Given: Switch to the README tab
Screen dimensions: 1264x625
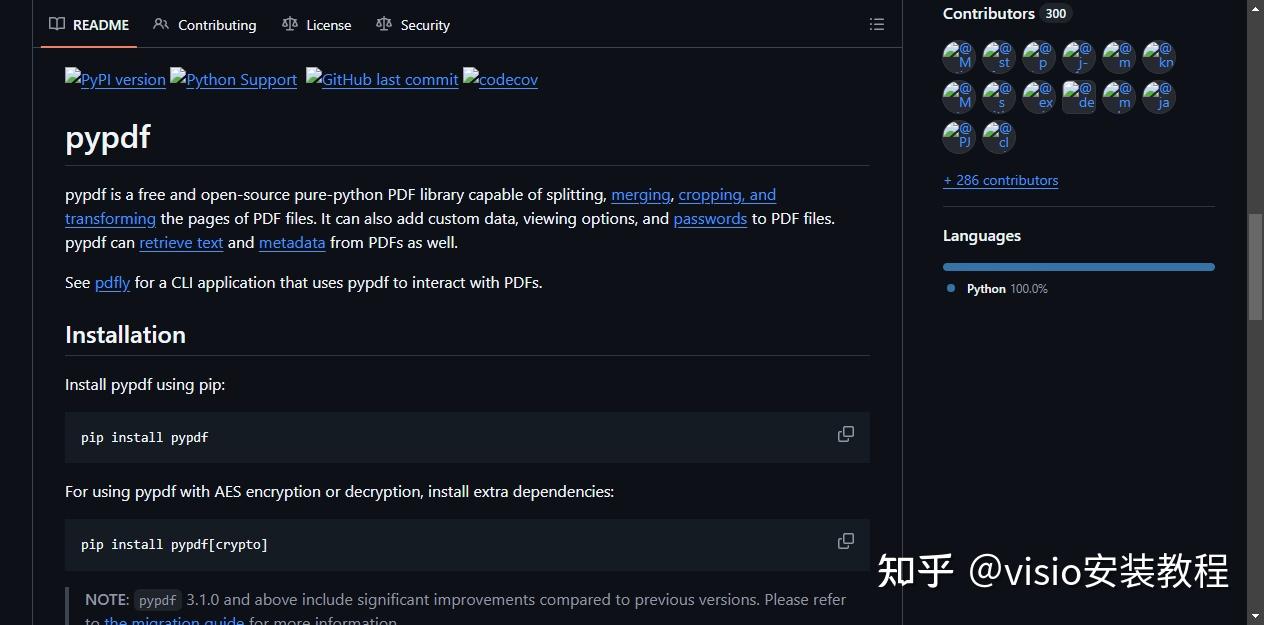Looking at the screenshot, I should (x=89, y=25).
